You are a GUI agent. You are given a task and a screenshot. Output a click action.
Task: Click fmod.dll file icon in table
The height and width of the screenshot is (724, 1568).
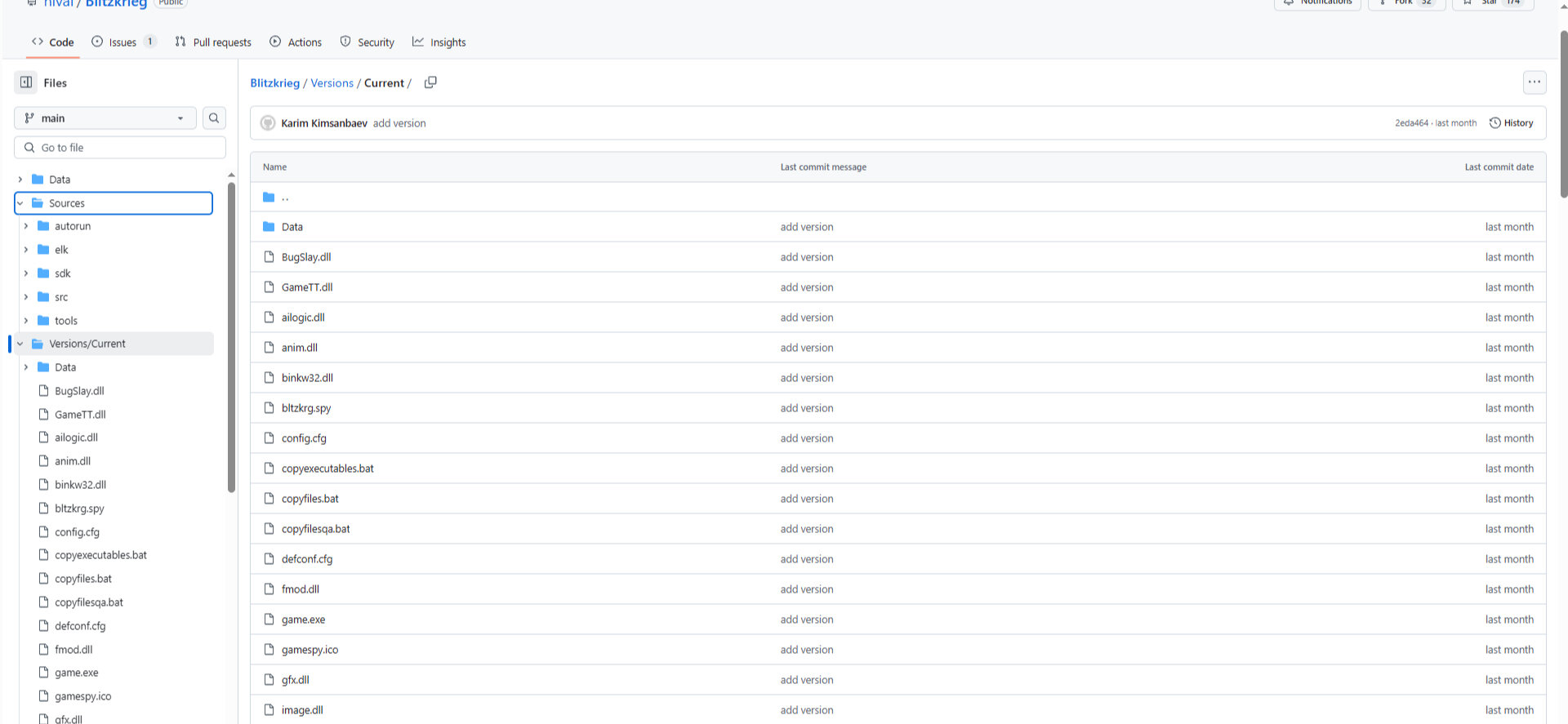[269, 589]
